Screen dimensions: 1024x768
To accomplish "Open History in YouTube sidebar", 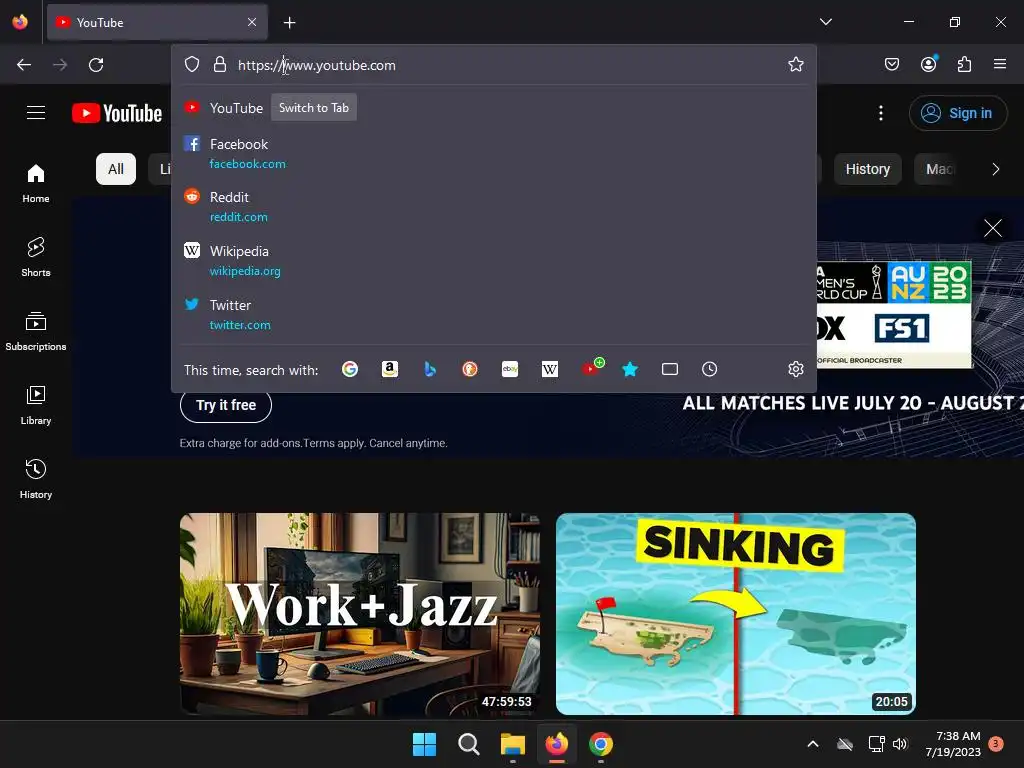I will 36,479.
